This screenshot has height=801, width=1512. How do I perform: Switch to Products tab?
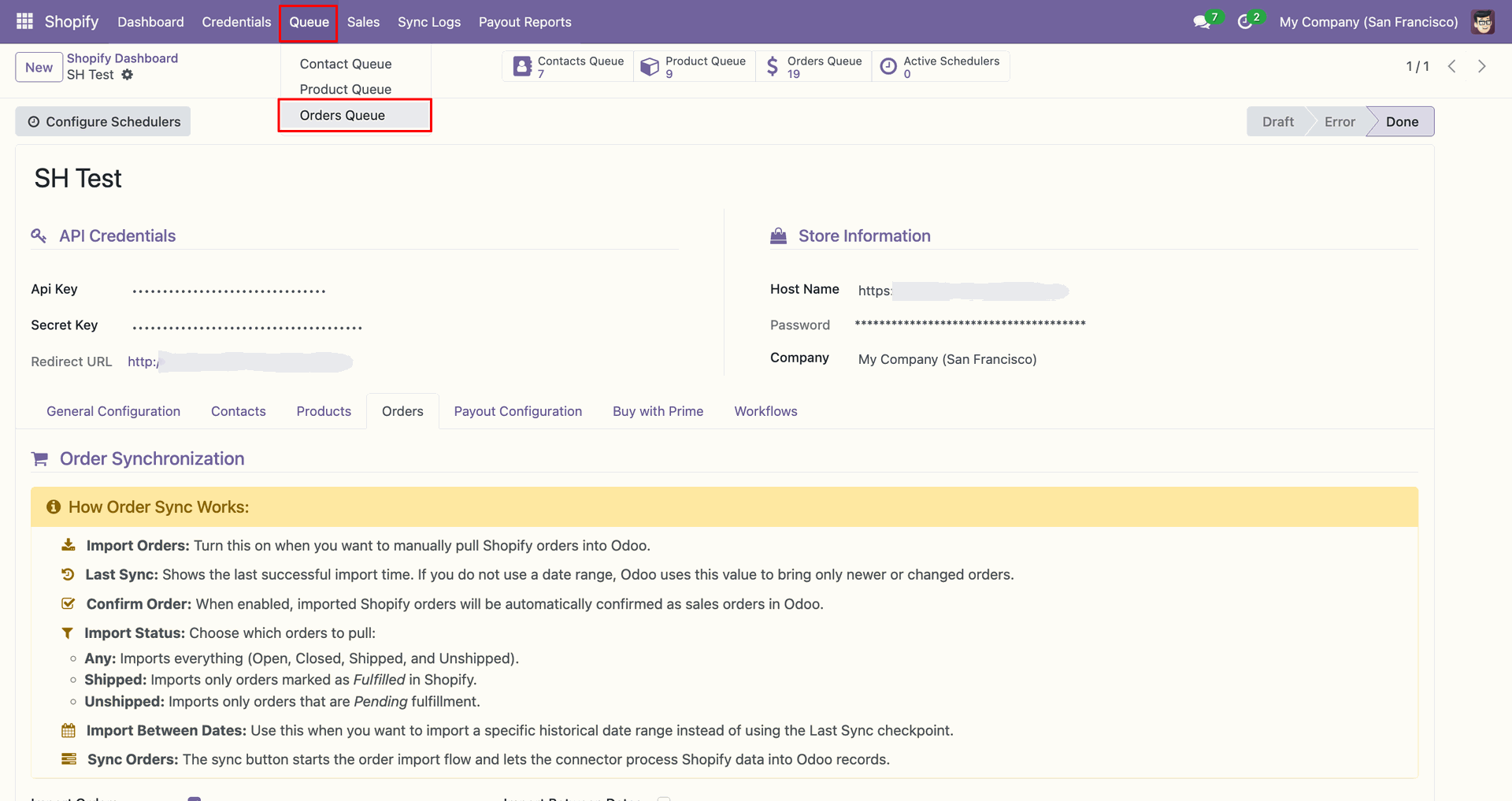(324, 411)
